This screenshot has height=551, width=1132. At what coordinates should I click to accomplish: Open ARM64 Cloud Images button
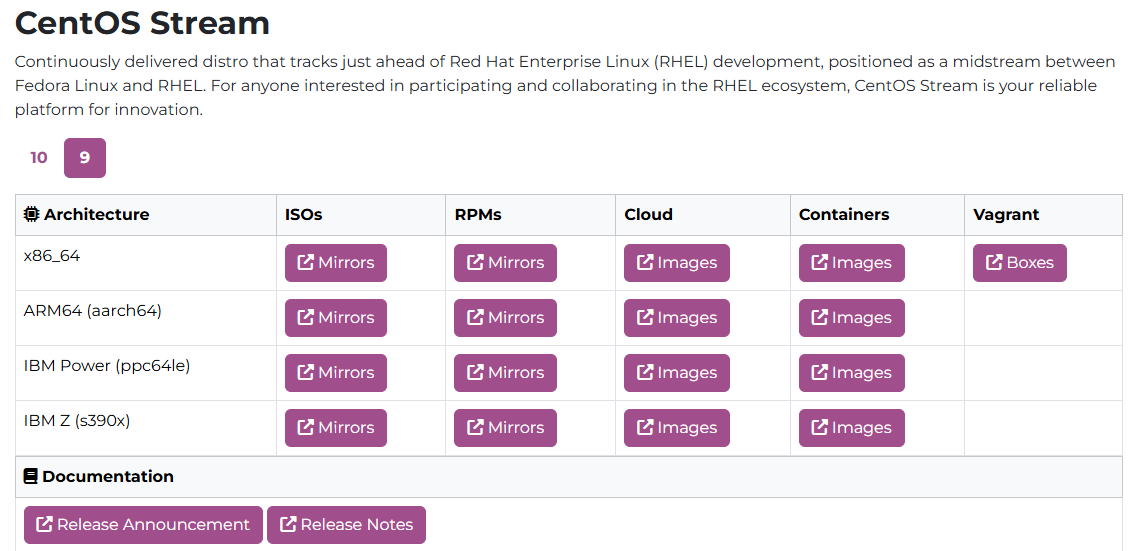[677, 318]
